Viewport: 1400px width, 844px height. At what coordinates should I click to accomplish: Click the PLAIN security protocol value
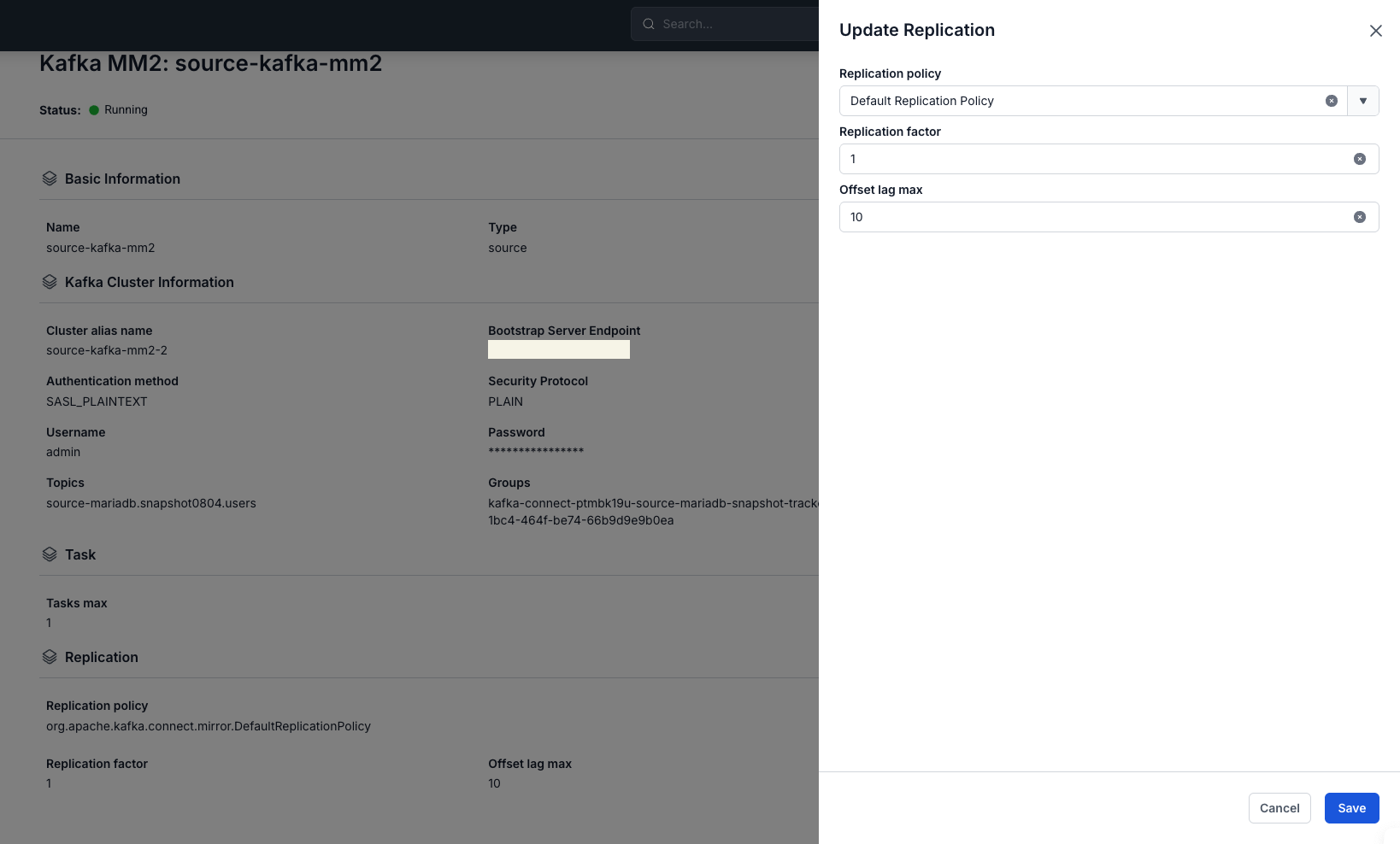pos(505,401)
